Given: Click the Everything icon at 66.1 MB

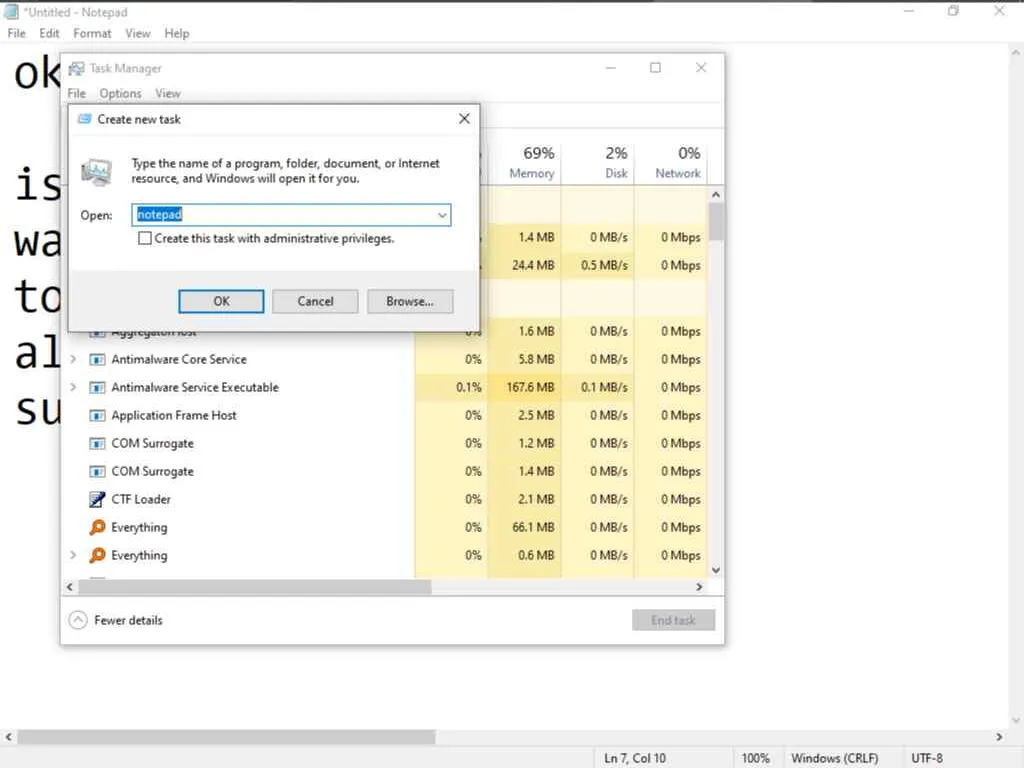Looking at the screenshot, I should pyautogui.click(x=97, y=528).
